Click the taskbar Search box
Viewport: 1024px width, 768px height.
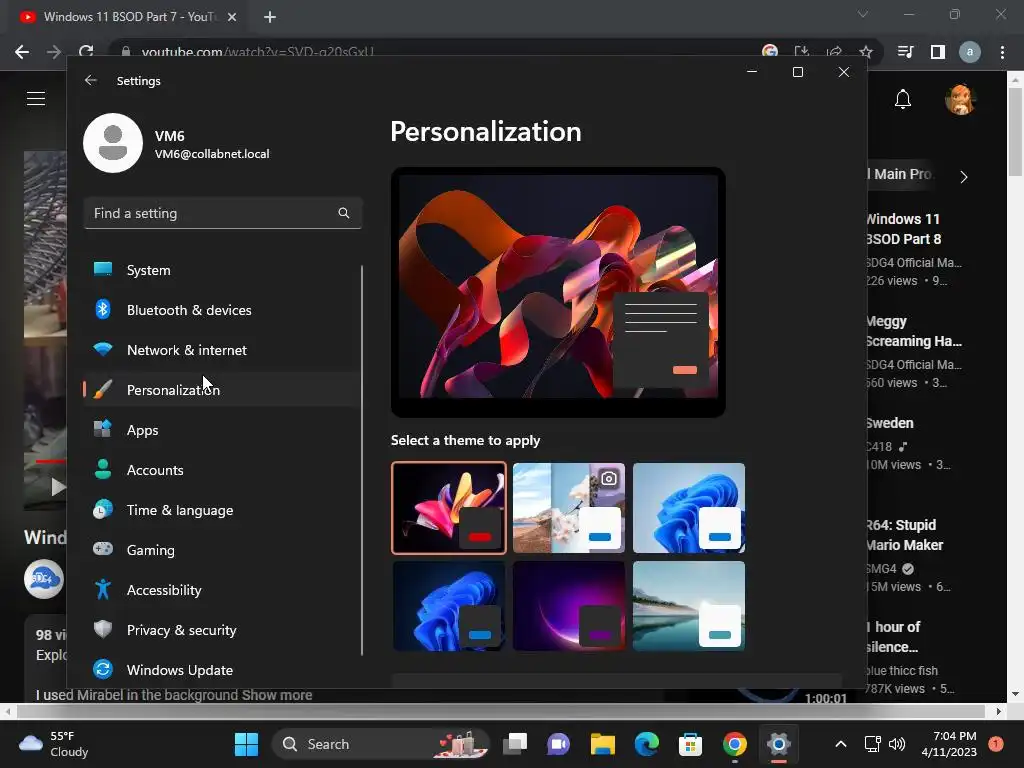point(381,744)
